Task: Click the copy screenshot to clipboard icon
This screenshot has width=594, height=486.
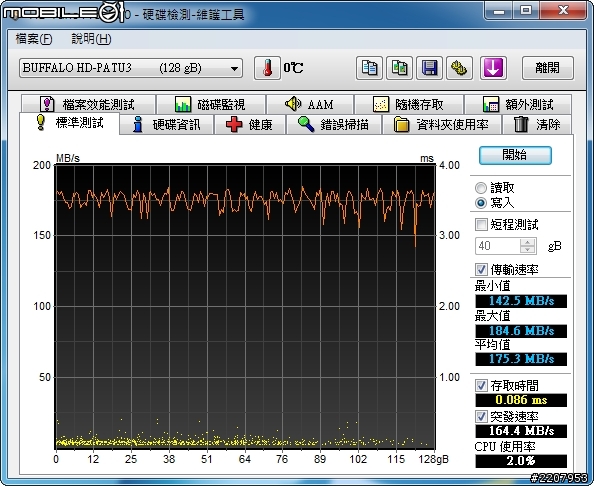Action: (399, 68)
